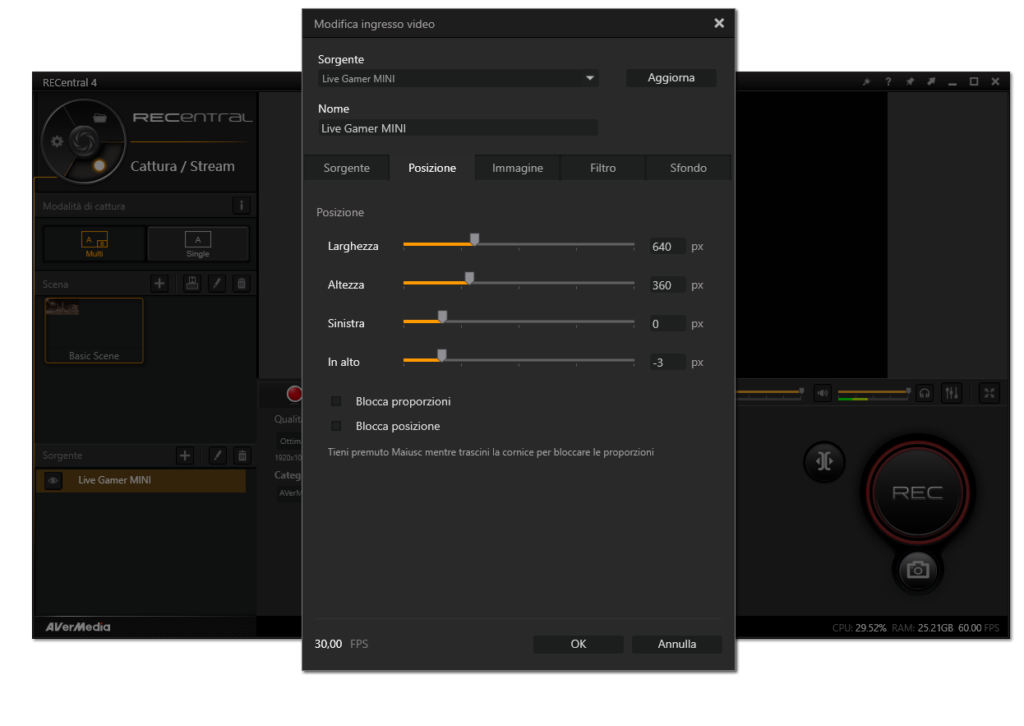Take a snapshot with camera button
The image size is (1024, 726).
[x=918, y=570]
